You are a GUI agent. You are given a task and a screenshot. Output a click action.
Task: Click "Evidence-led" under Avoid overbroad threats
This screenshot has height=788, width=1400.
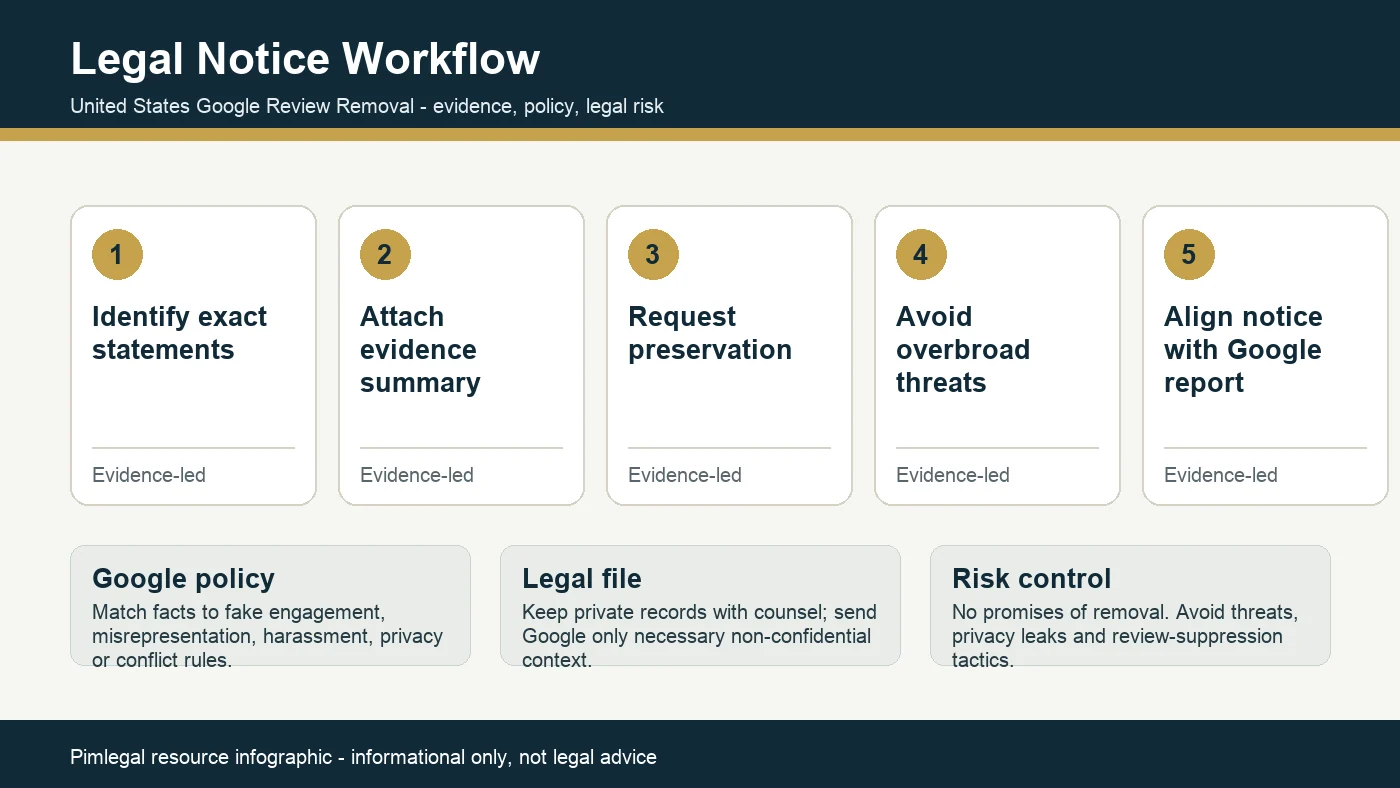pyautogui.click(x=953, y=475)
